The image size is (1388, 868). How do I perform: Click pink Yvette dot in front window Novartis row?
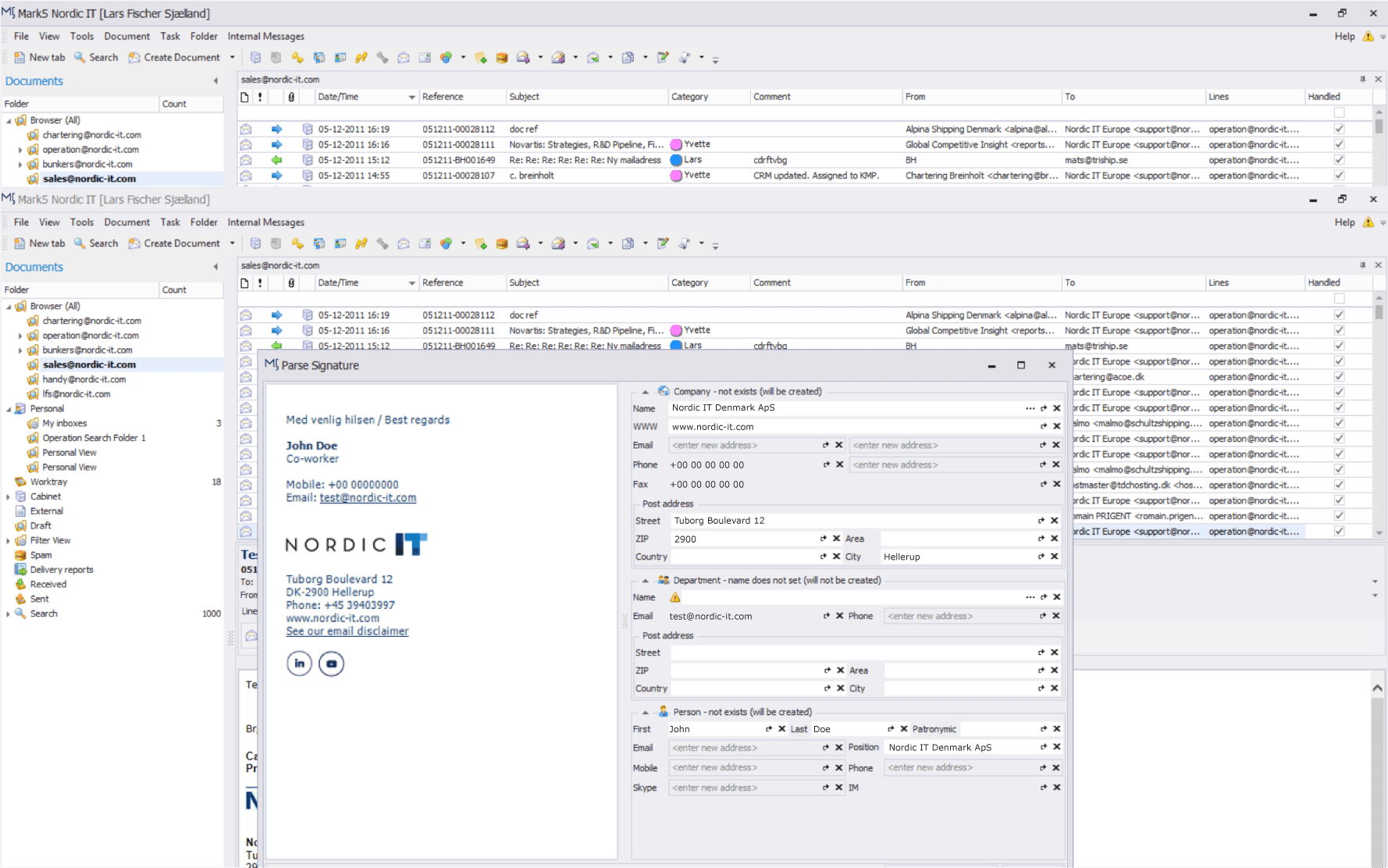click(x=676, y=330)
